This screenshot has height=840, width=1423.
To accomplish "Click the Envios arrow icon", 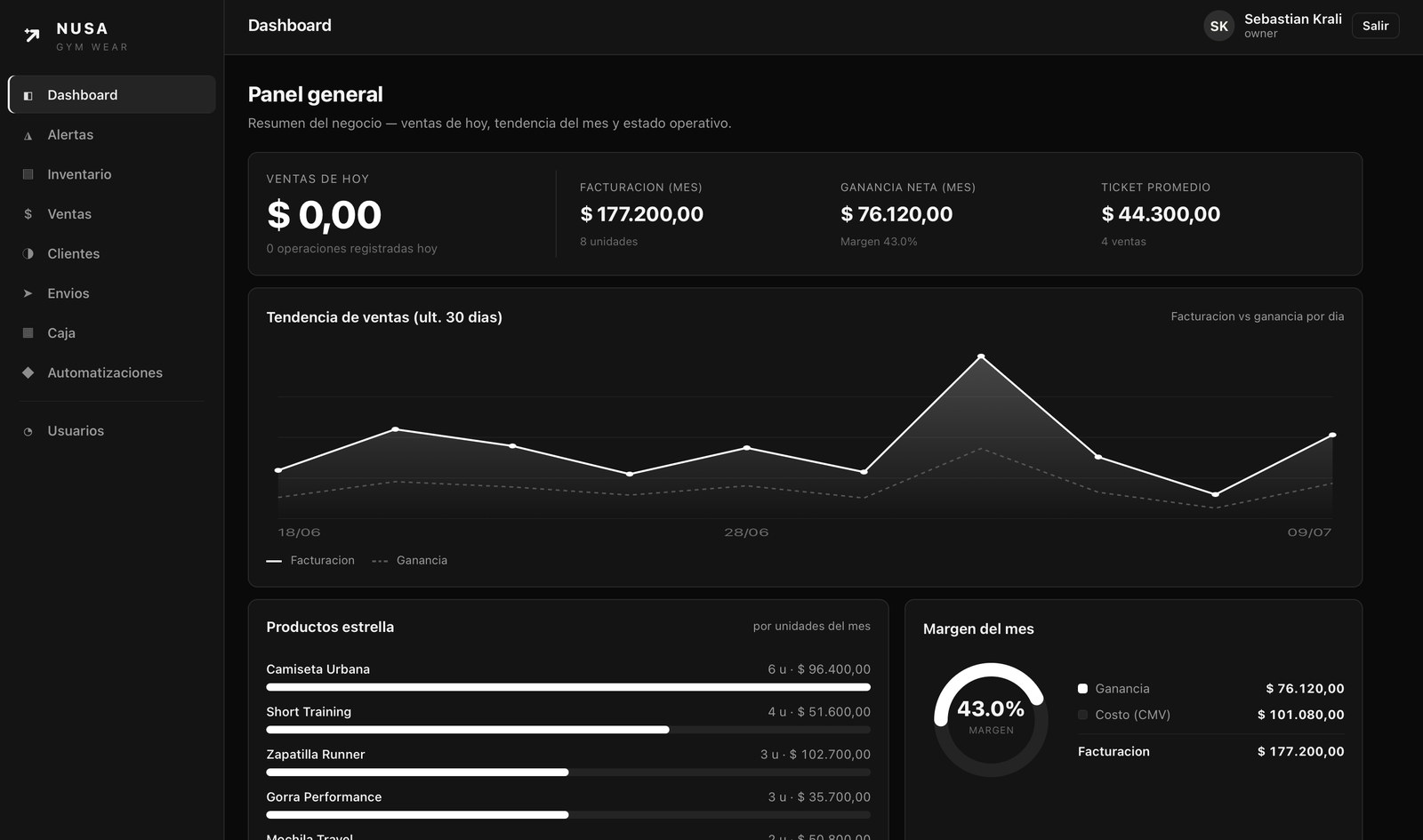I will point(28,293).
